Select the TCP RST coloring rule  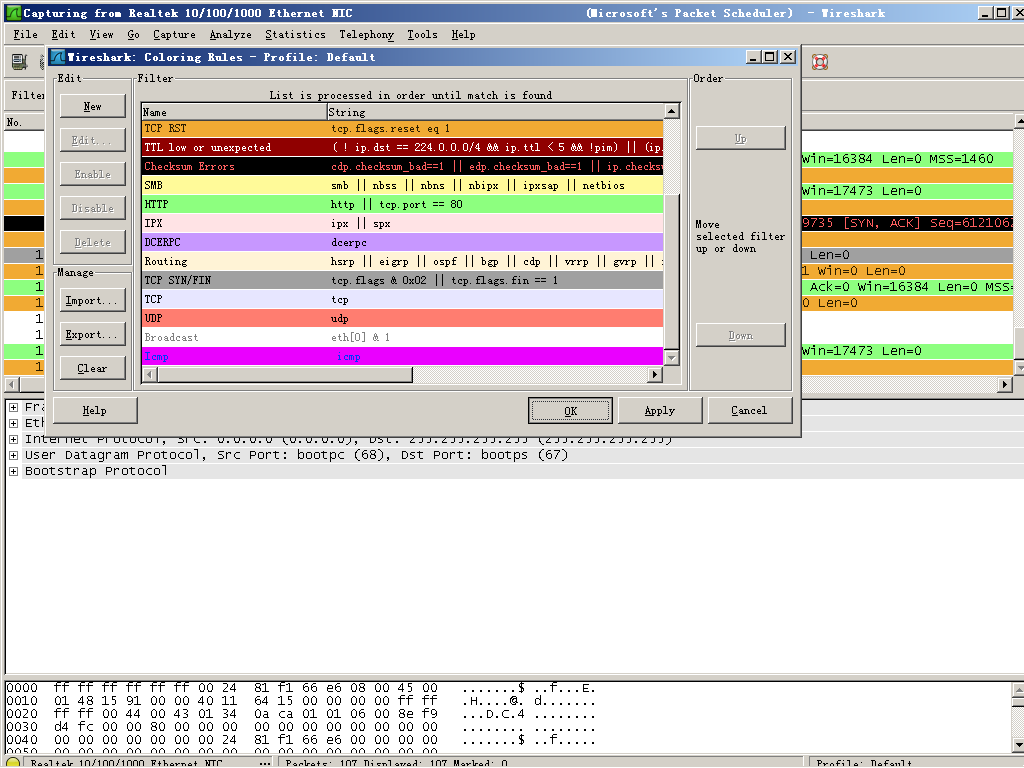click(403, 129)
